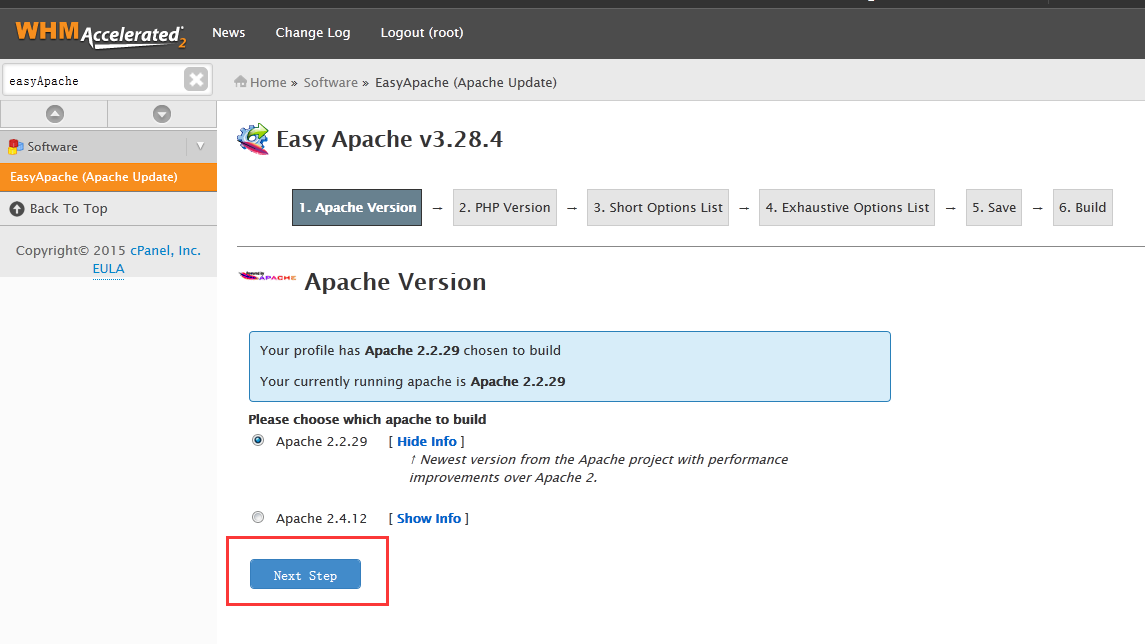Click the Next Step button
1145x644 pixels.
[x=305, y=574]
